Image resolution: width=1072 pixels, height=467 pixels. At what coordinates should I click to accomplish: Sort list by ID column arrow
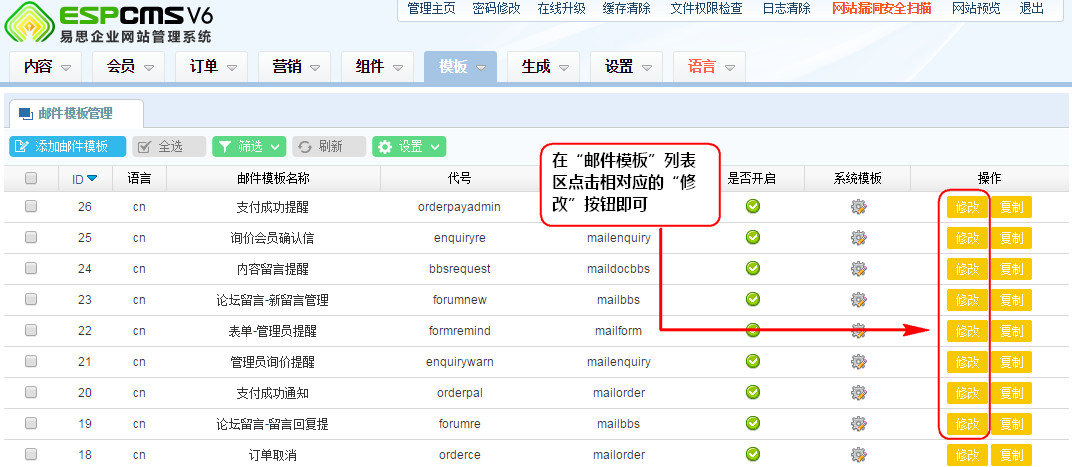pyautogui.click(x=92, y=178)
